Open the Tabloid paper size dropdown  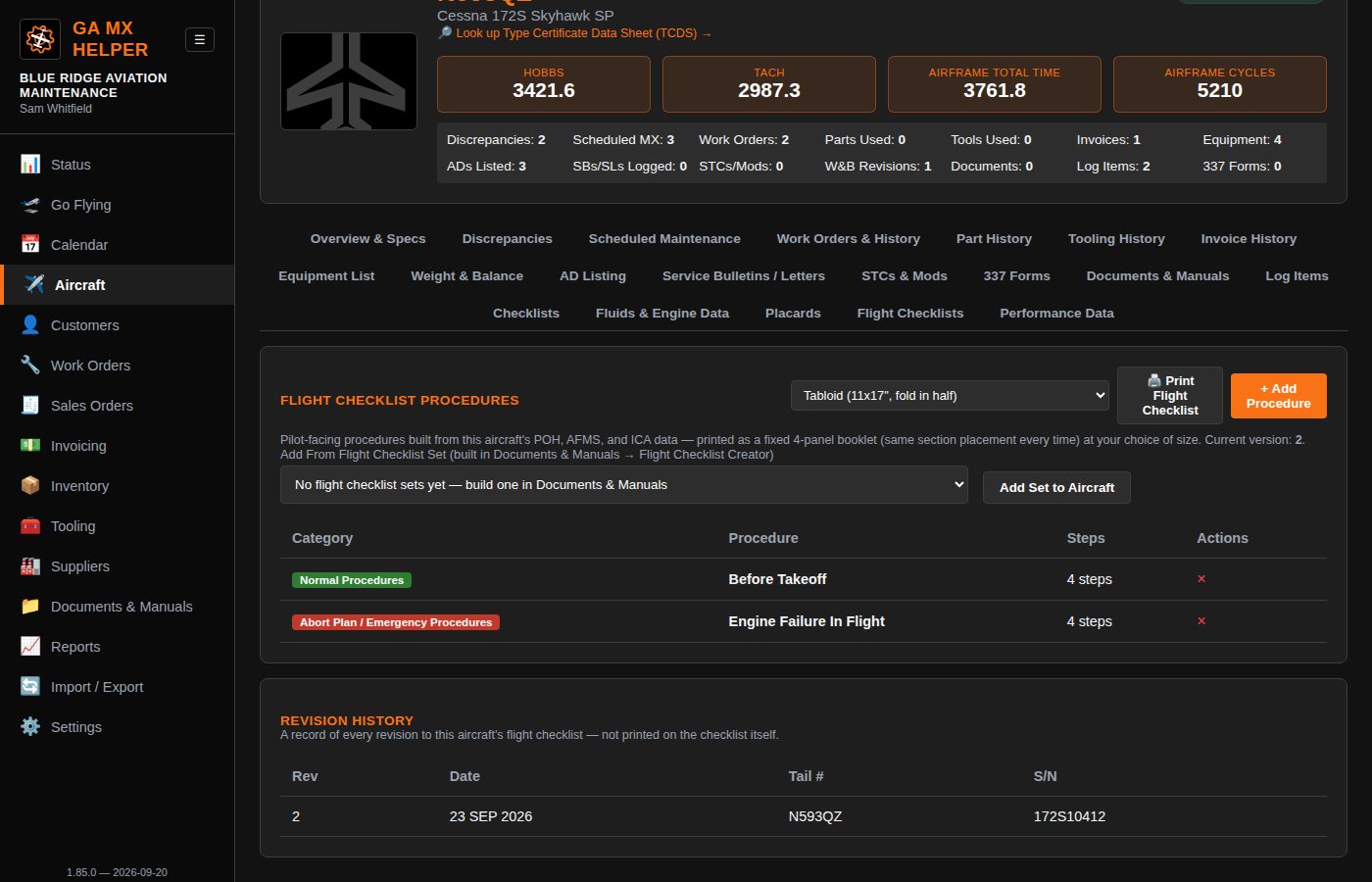[x=950, y=396]
